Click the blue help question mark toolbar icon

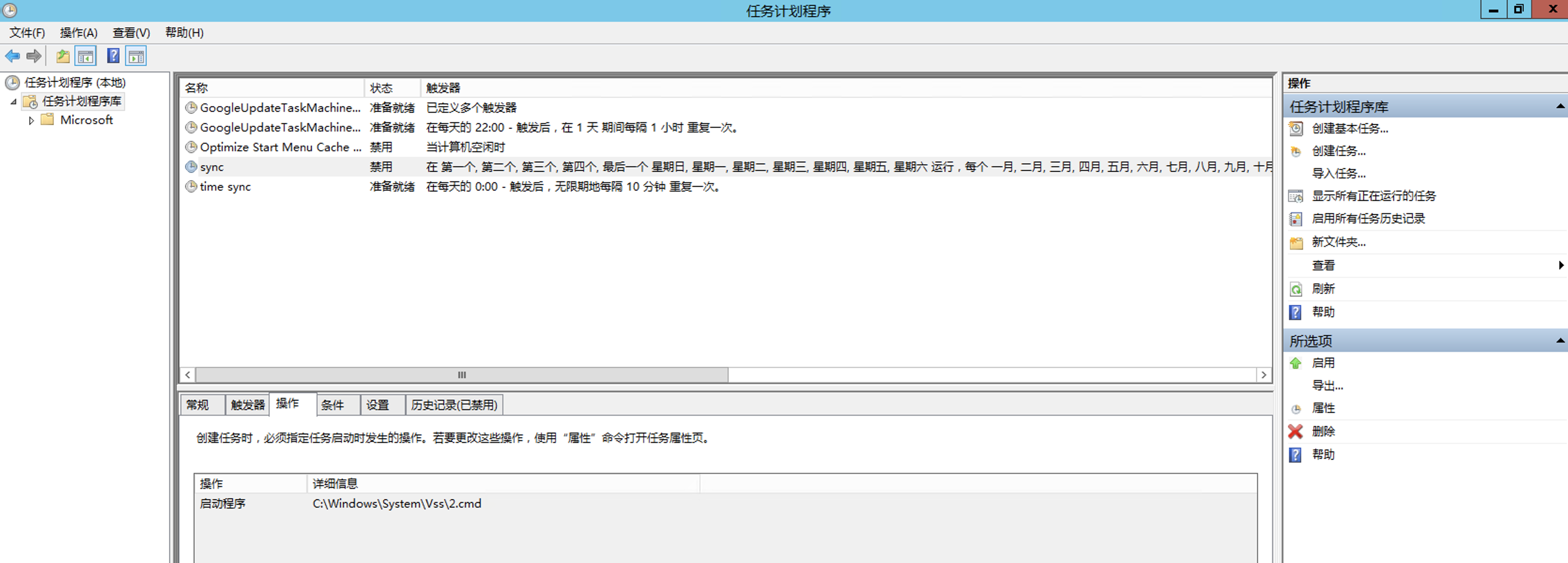pos(113,56)
